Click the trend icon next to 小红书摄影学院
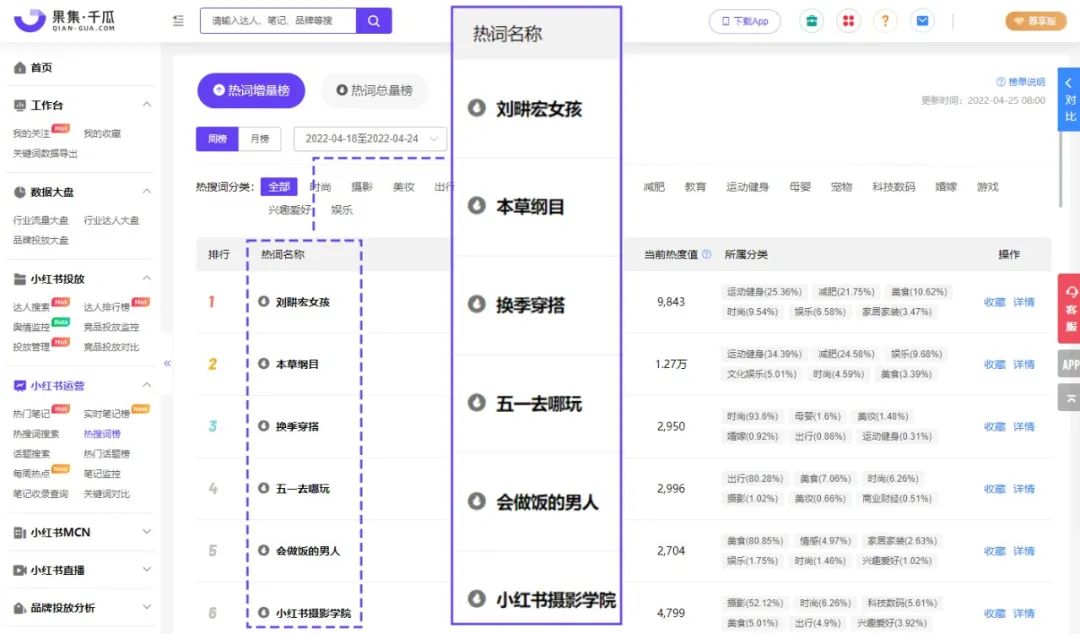1080x634 pixels. click(264, 612)
